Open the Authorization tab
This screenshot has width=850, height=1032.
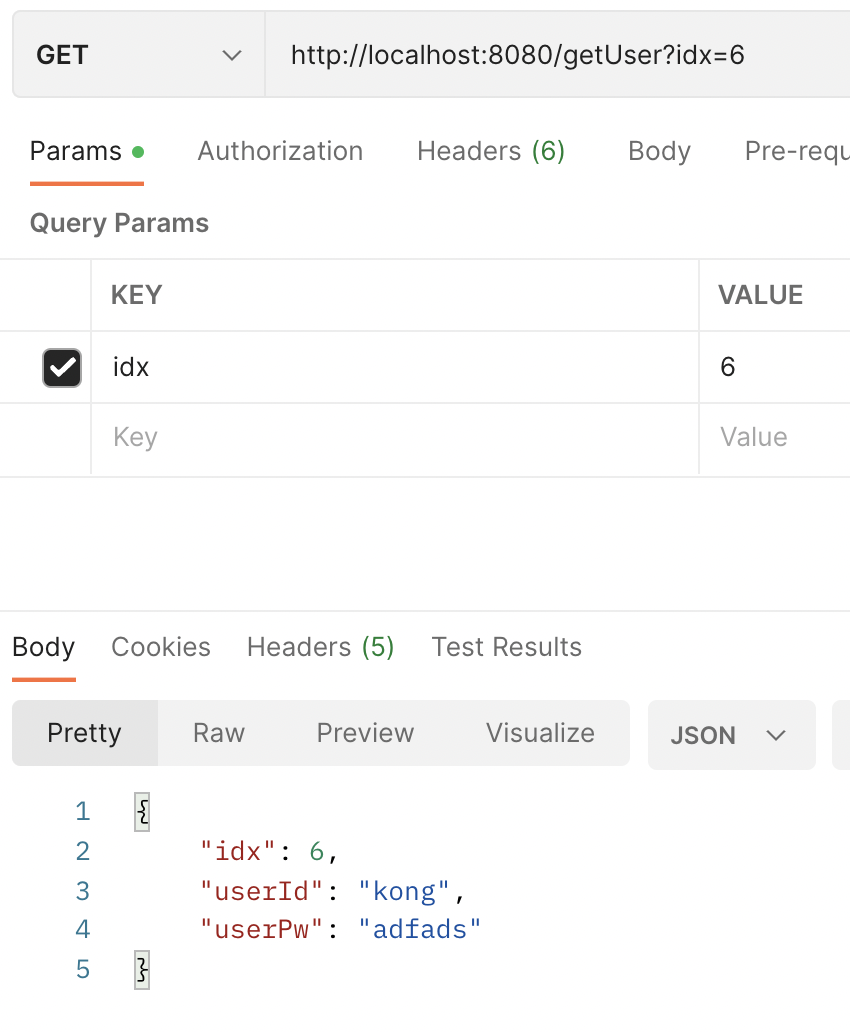pyautogui.click(x=280, y=151)
